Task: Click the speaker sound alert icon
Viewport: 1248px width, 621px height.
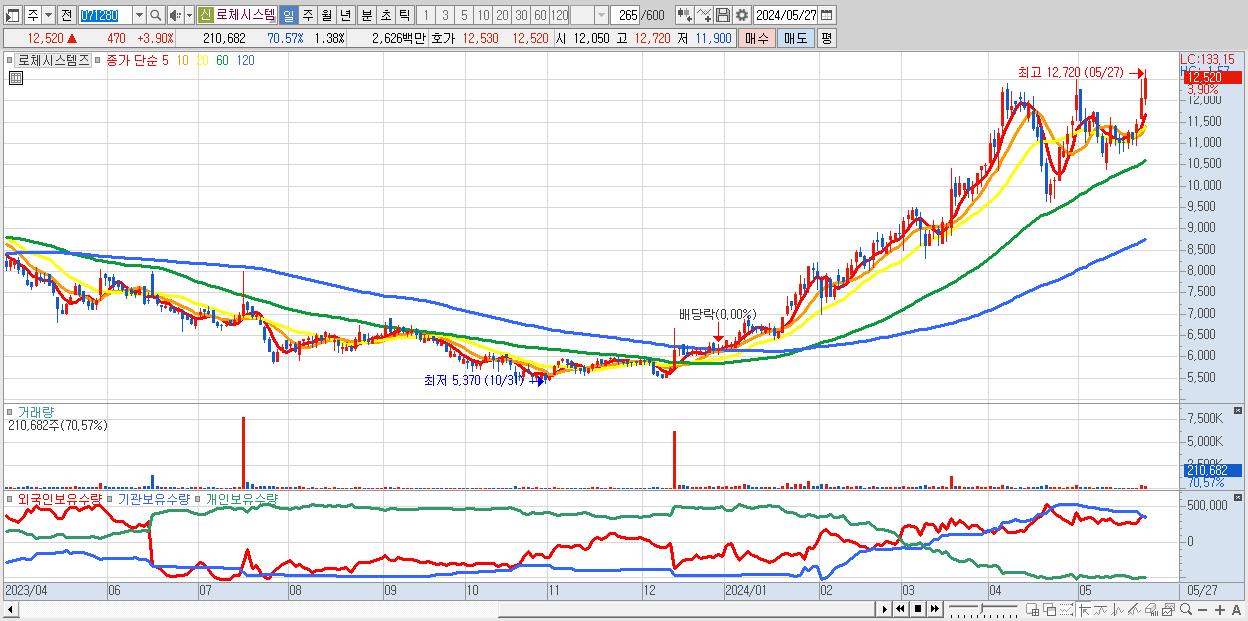Action: point(176,15)
